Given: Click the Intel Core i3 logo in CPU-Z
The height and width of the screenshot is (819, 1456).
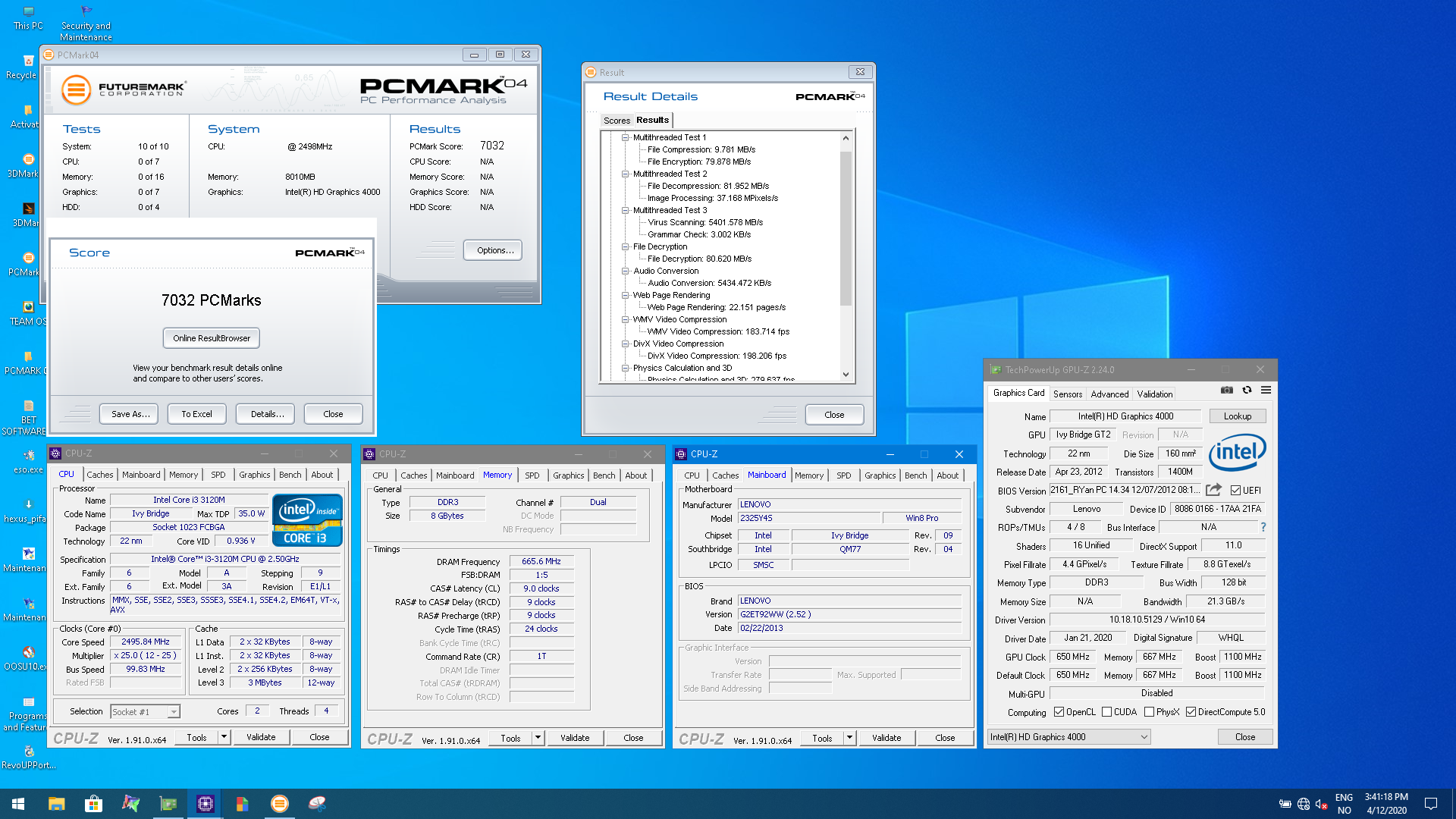Looking at the screenshot, I should point(307,520).
